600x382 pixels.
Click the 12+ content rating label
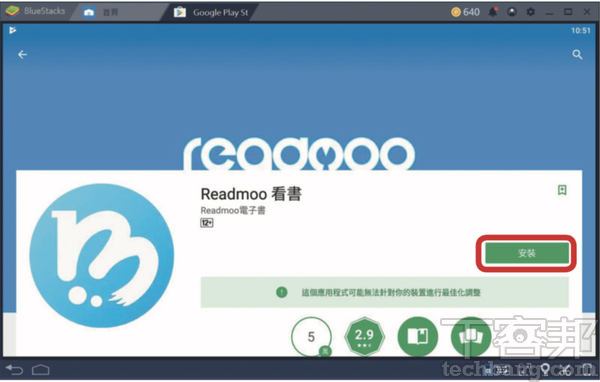[x=207, y=223]
